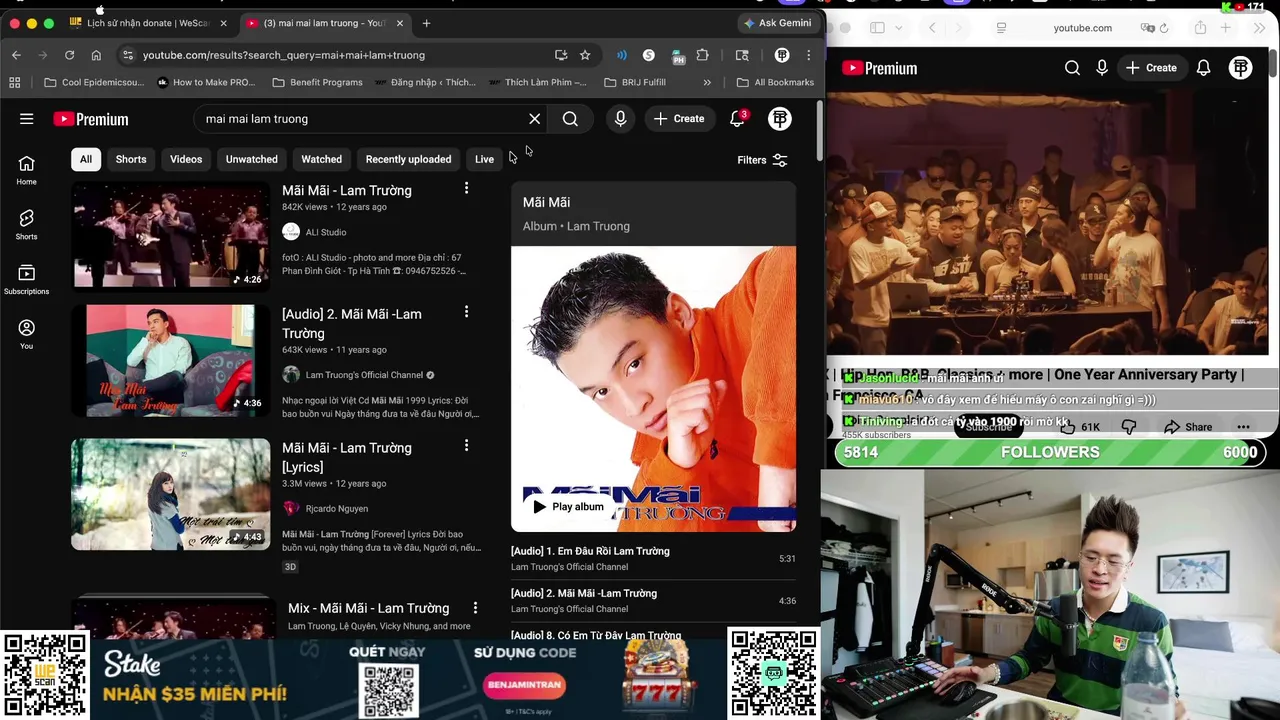Open the You page in the sidebar
The image size is (1280, 720).
click(x=27, y=335)
